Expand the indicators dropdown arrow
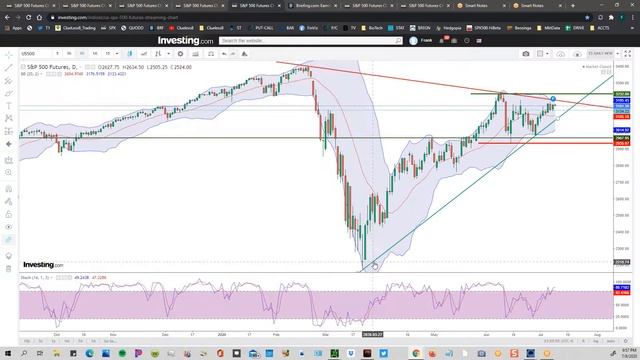This screenshot has width=640, height=360. [x=168, y=54]
